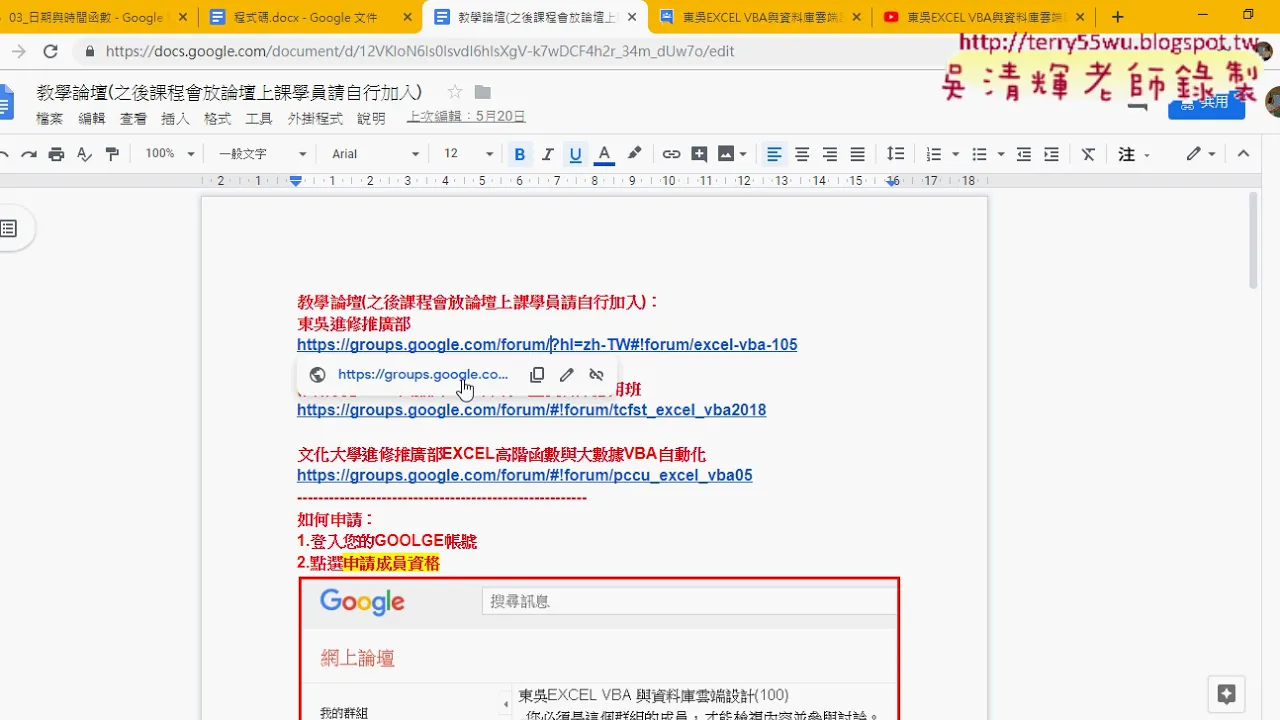1280x720 pixels.
Task: Remove link with the unlink icon
Action: [597, 375]
